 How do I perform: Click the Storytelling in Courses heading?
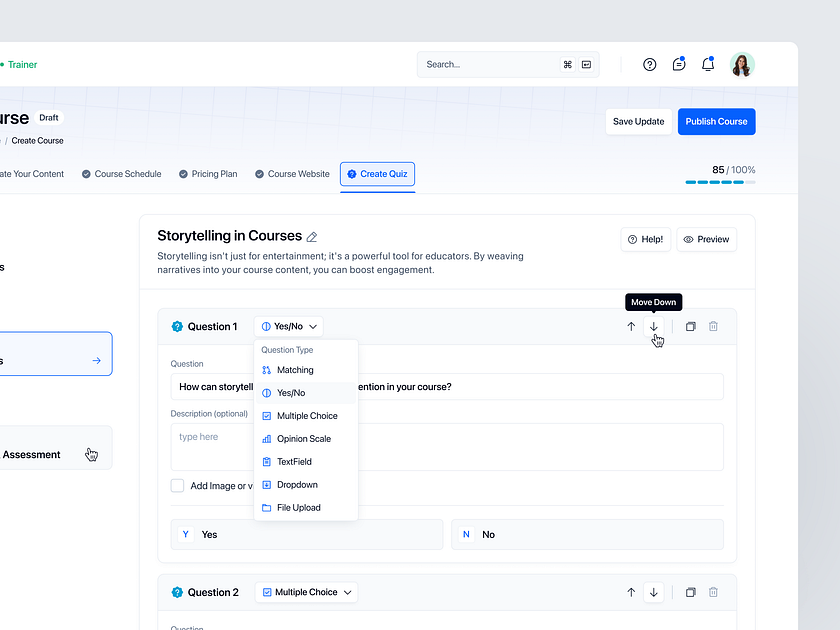point(229,236)
